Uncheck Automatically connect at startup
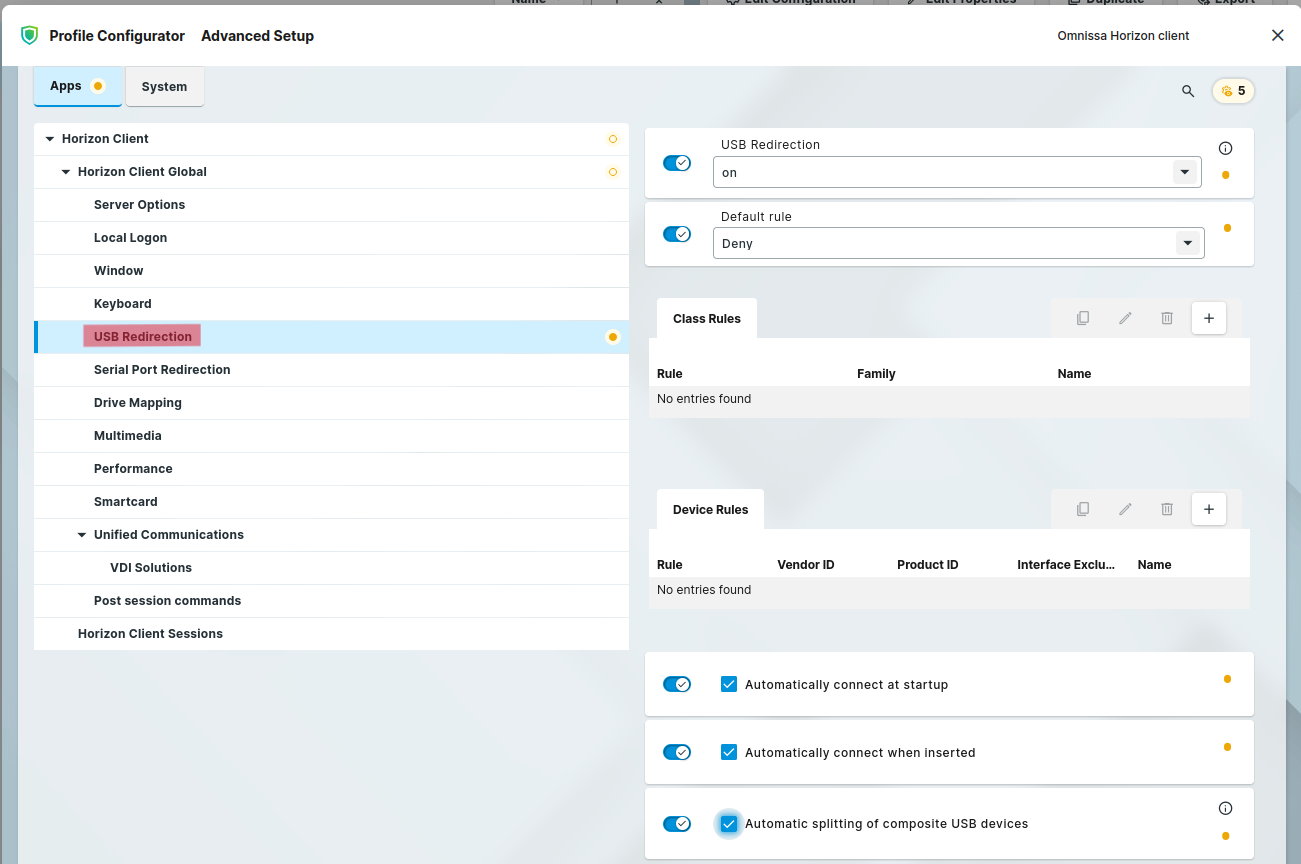 tap(729, 685)
